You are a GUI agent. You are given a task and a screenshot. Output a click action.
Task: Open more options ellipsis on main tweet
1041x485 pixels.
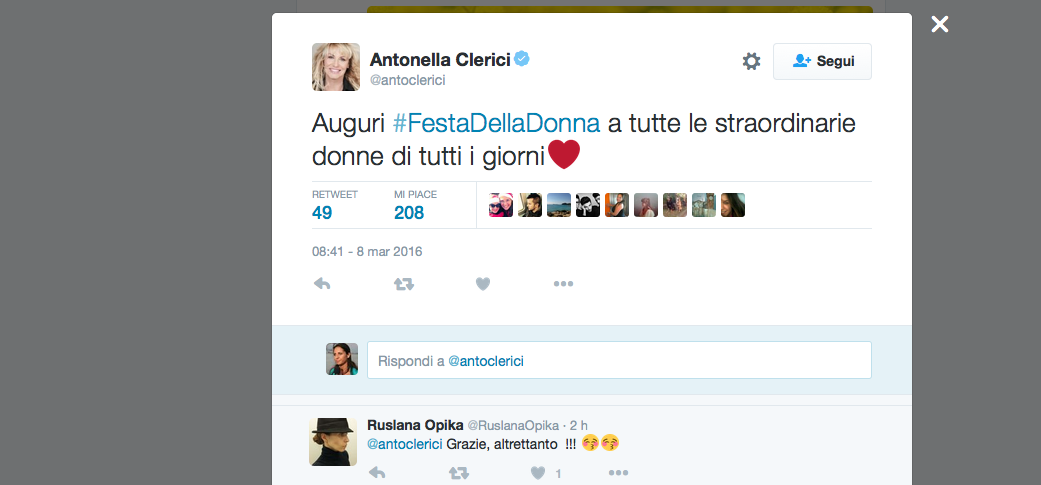click(563, 284)
